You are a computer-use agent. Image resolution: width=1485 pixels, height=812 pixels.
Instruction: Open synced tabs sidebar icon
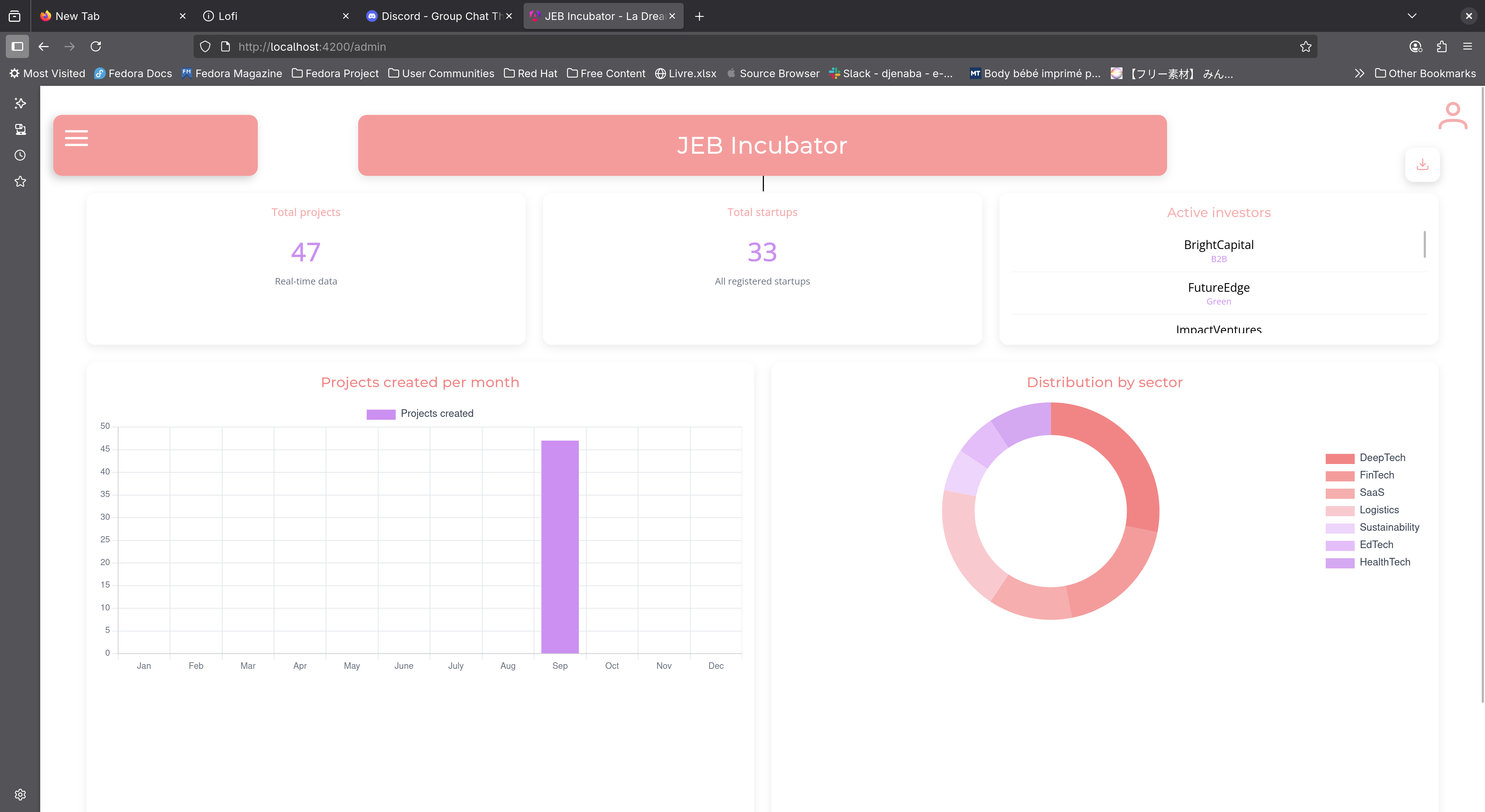20,129
